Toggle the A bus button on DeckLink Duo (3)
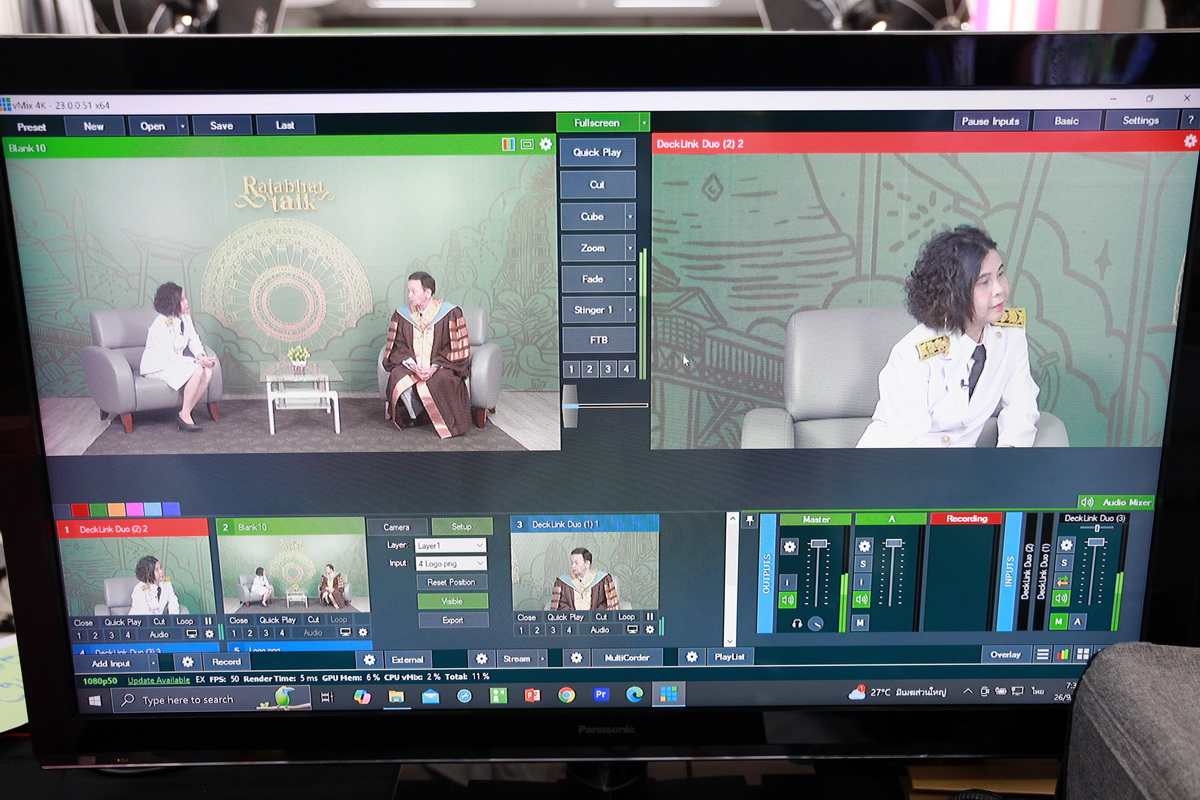This screenshot has width=1200, height=800. 1078,622
